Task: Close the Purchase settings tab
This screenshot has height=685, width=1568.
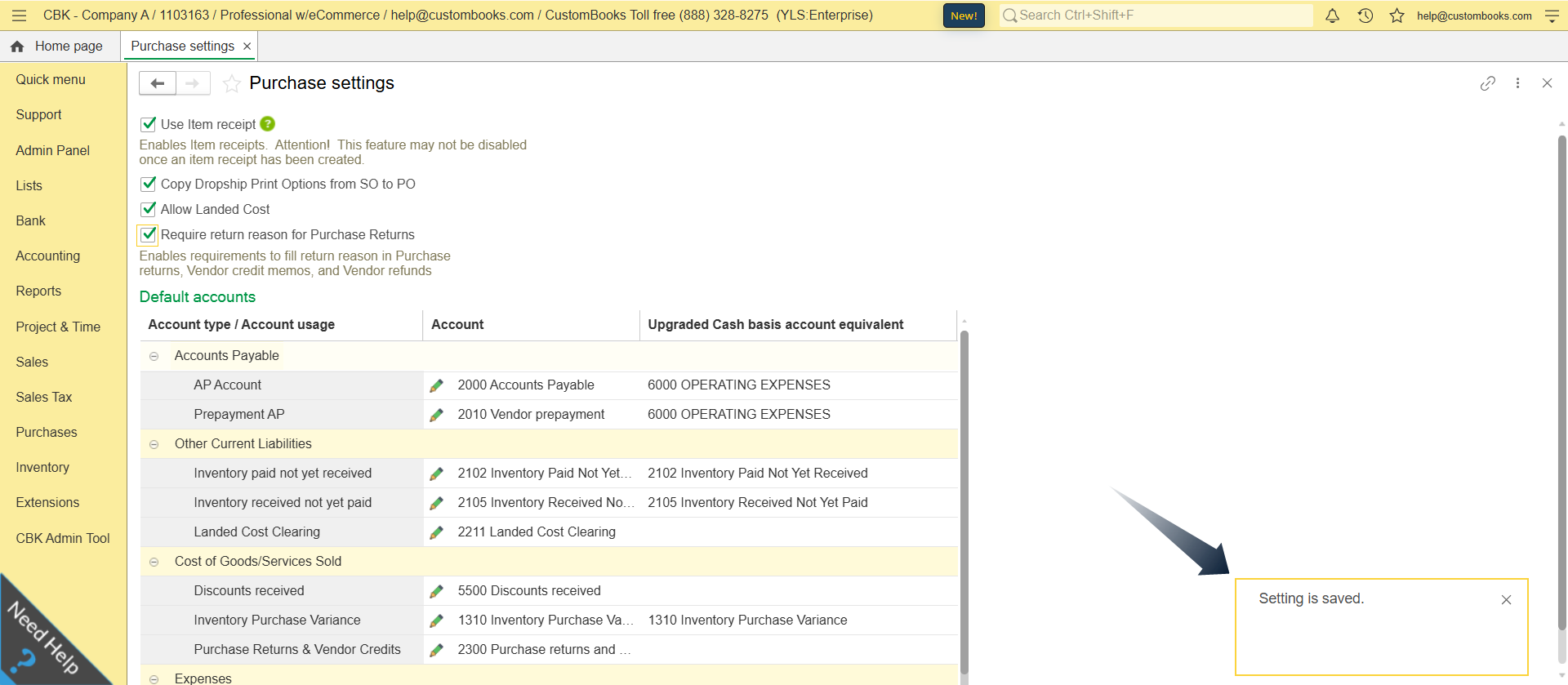Action: [247, 47]
